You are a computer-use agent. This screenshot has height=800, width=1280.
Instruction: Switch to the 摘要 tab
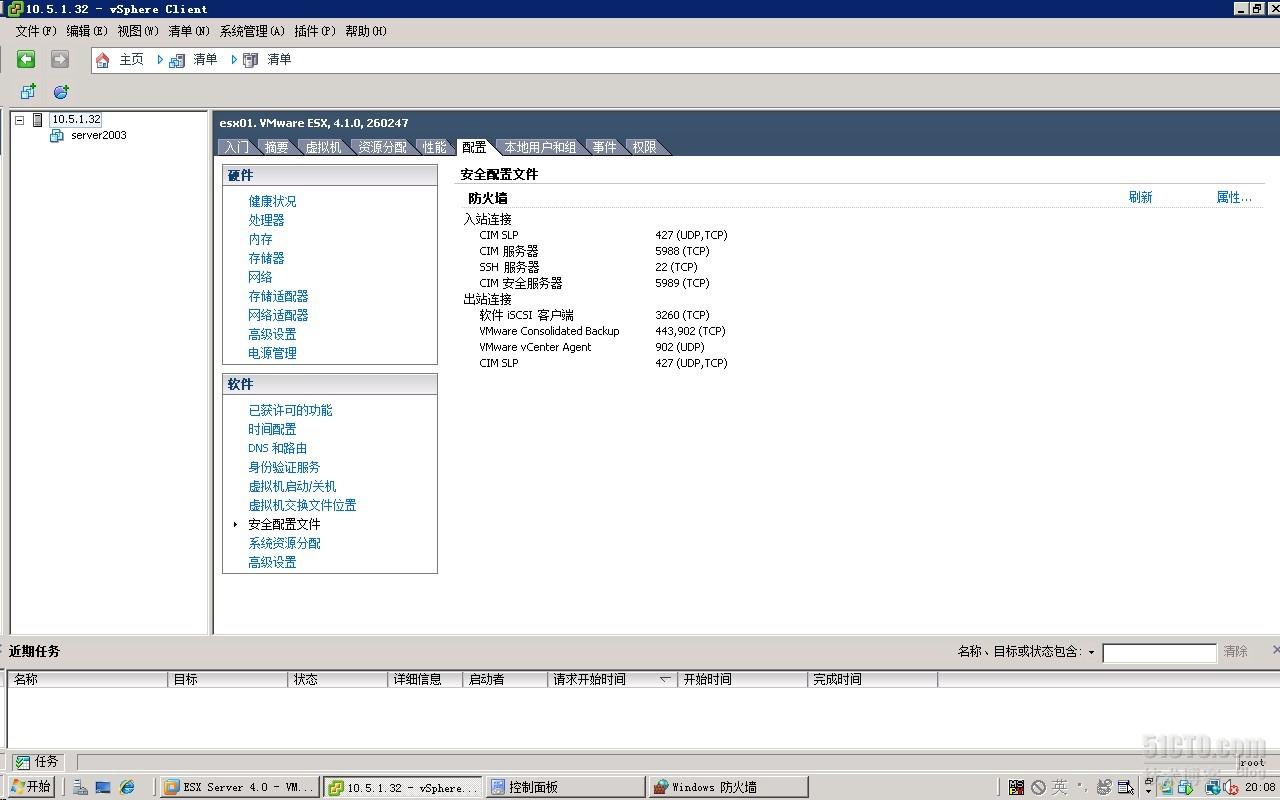coord(277,147)
